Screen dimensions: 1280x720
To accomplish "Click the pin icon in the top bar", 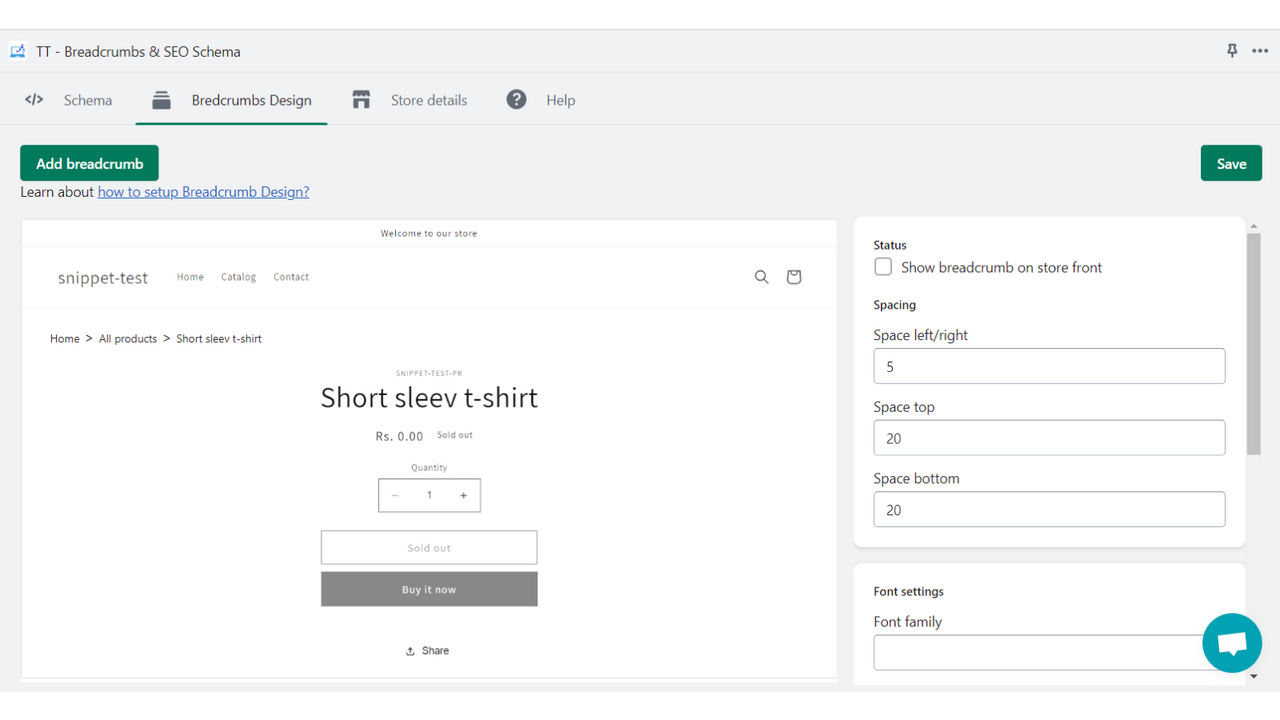I will [x=1231, y=50].
